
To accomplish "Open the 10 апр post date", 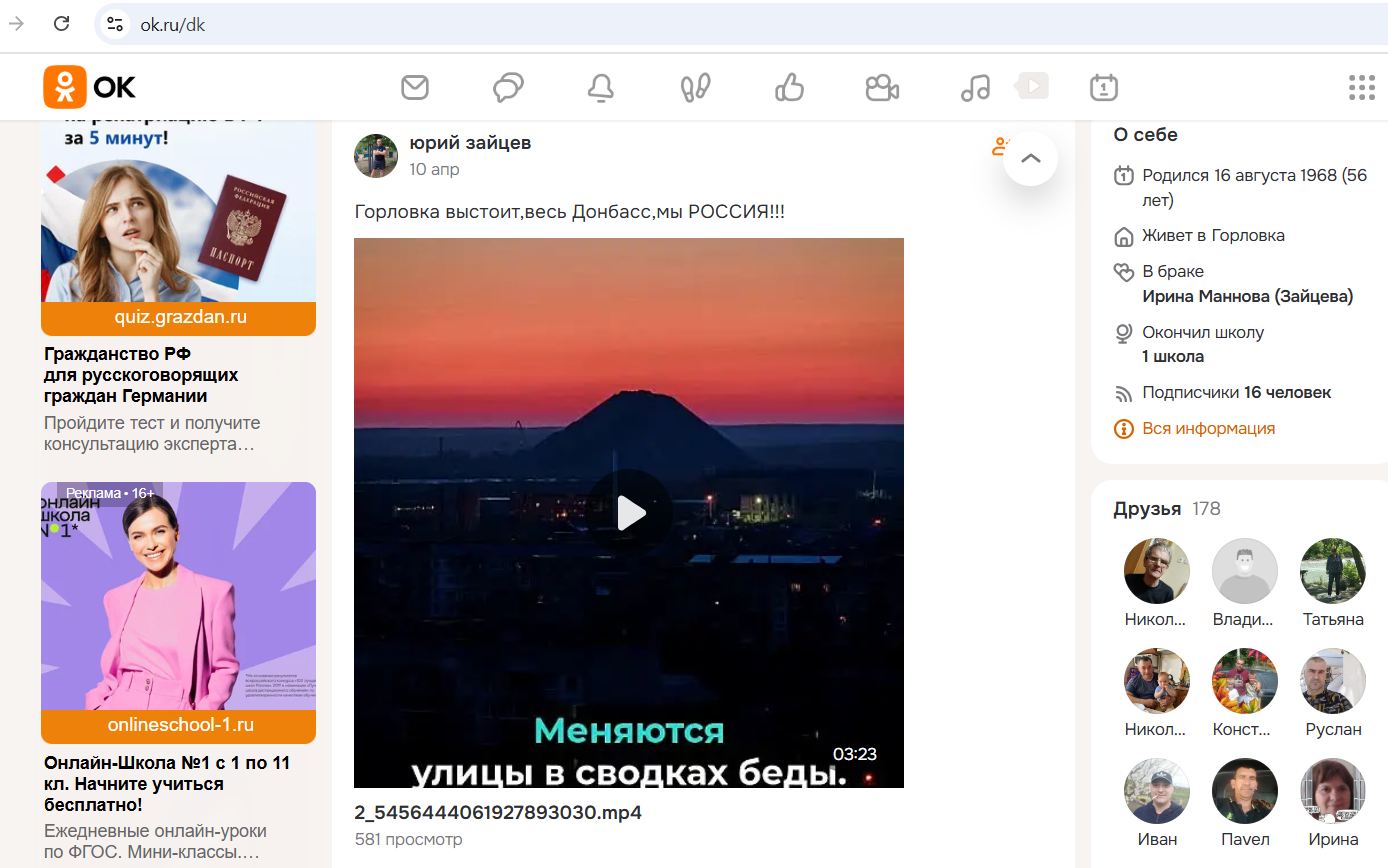I will click(x=434, y=169).
